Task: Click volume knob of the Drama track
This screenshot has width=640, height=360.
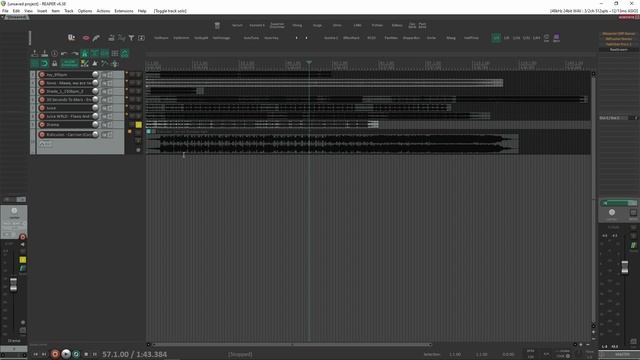Action: 95,124
